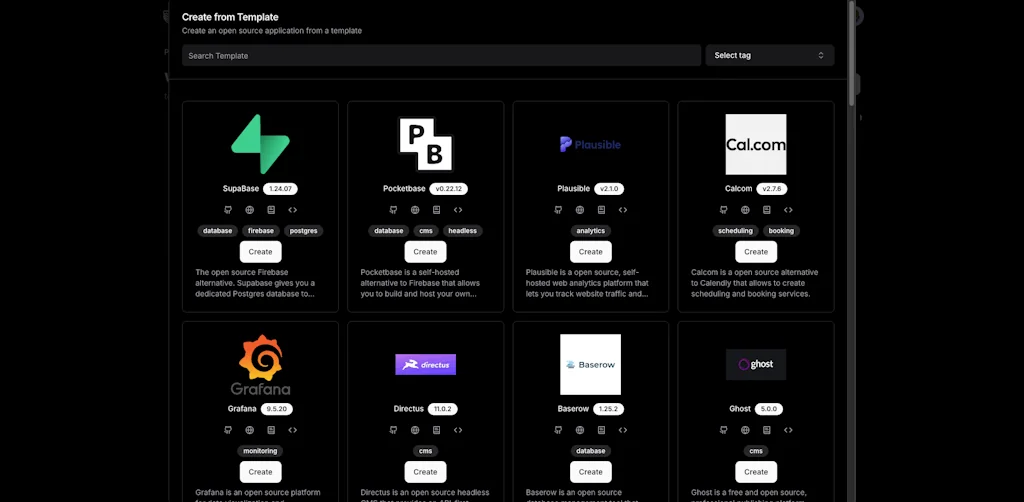
Task: Open Directus documentation book icon
Action: tap(436, 430)
